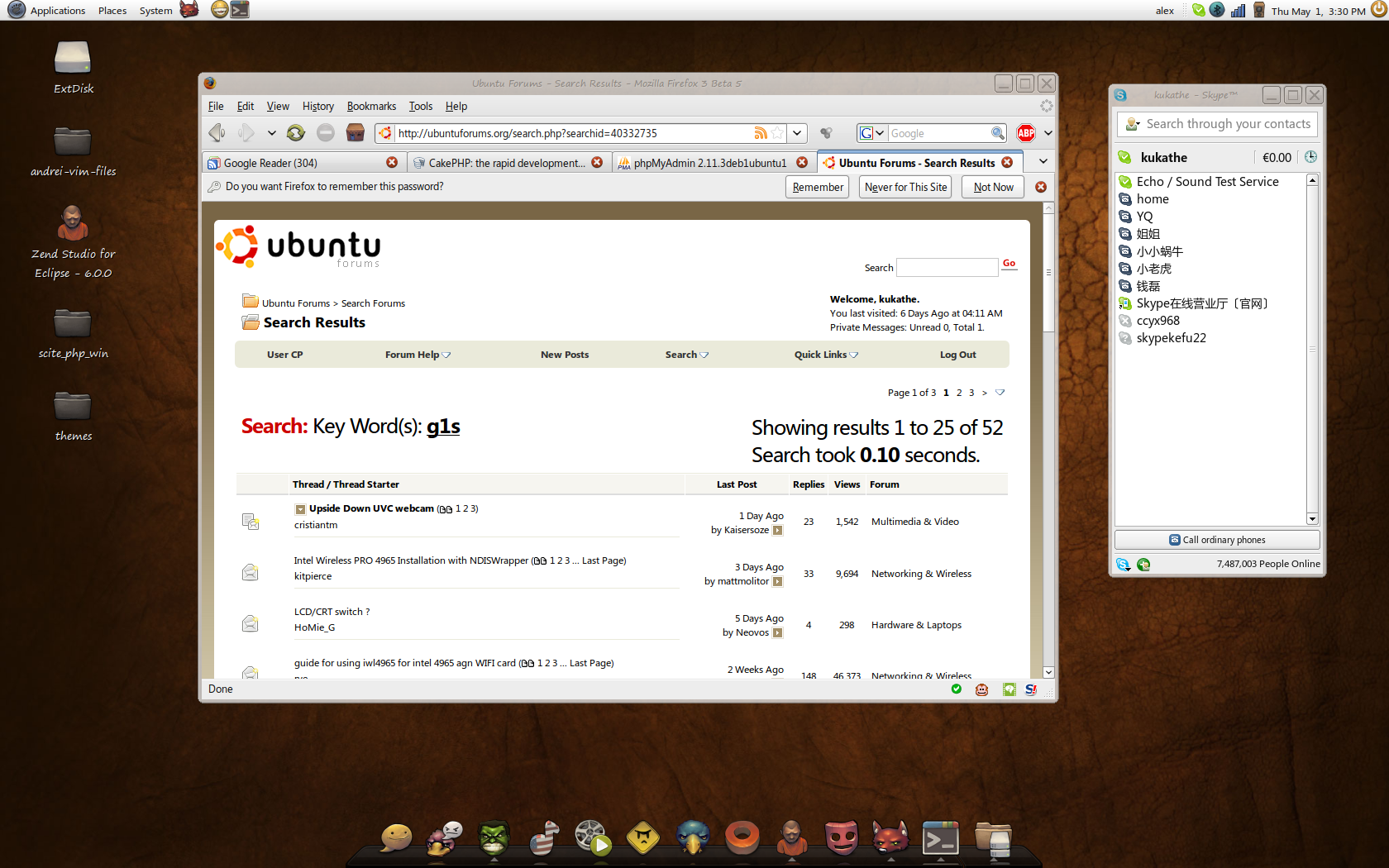
Task: Open the address bar URL history dropdown
Action: [x=797, y=133]
